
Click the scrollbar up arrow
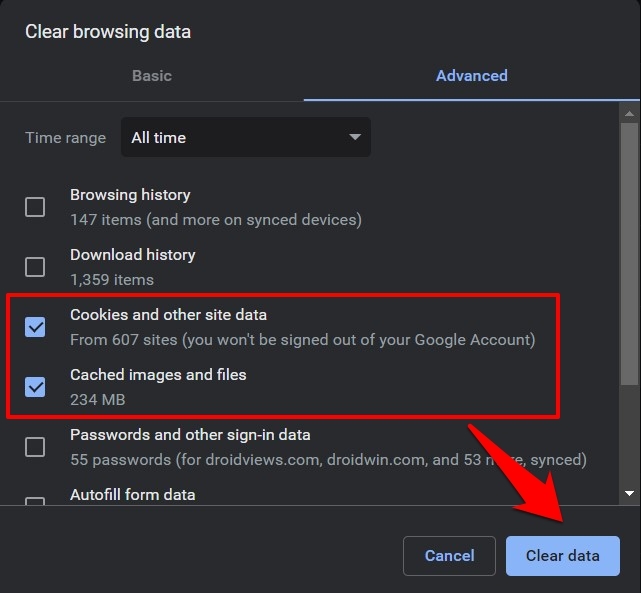pyautogui.click(x=630, y=114)
